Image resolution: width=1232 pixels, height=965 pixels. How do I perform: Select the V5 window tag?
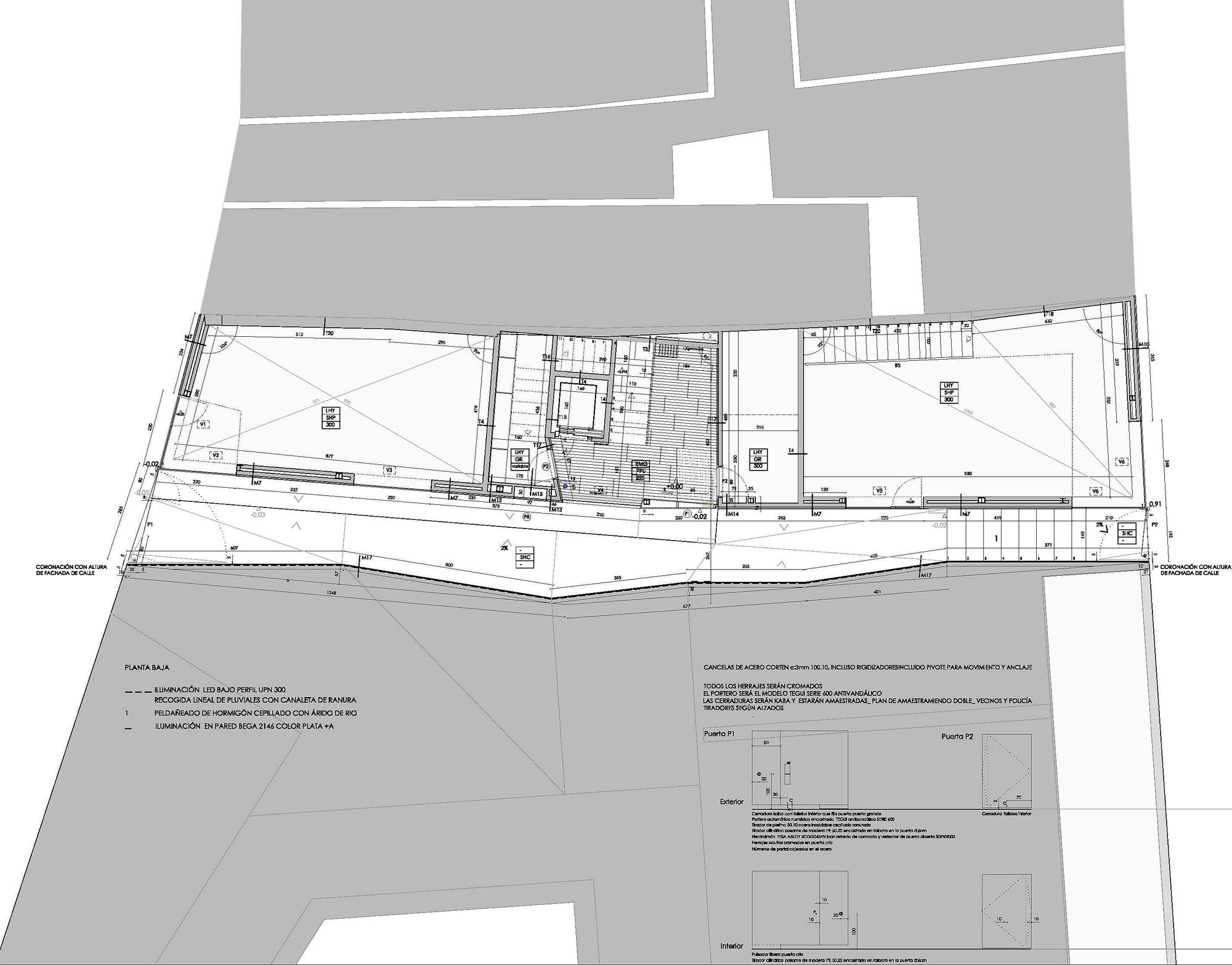tap(879, 490)
